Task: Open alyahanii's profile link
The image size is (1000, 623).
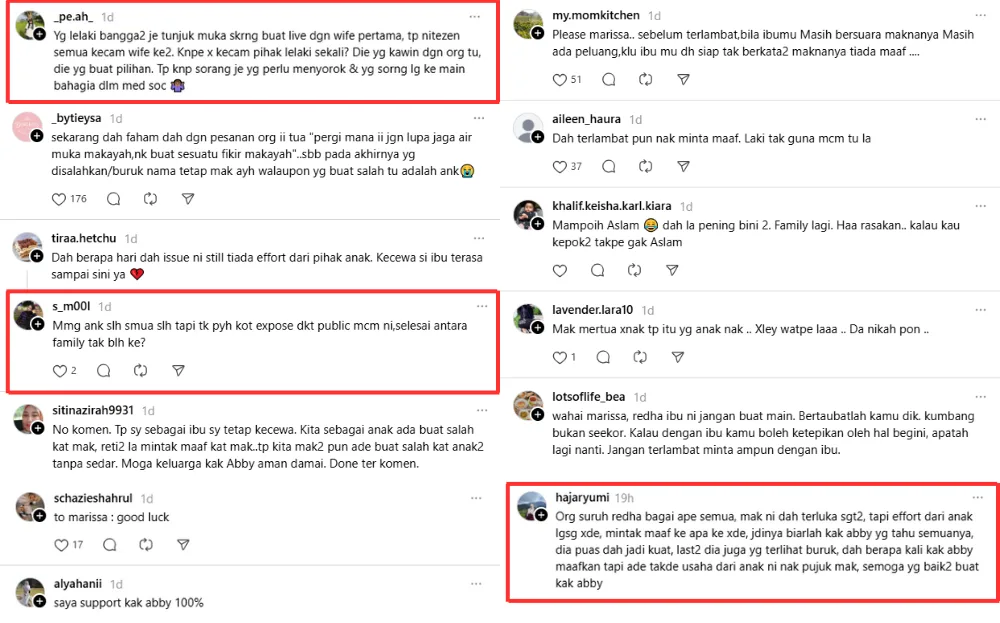Action: [x=80, y=584]
